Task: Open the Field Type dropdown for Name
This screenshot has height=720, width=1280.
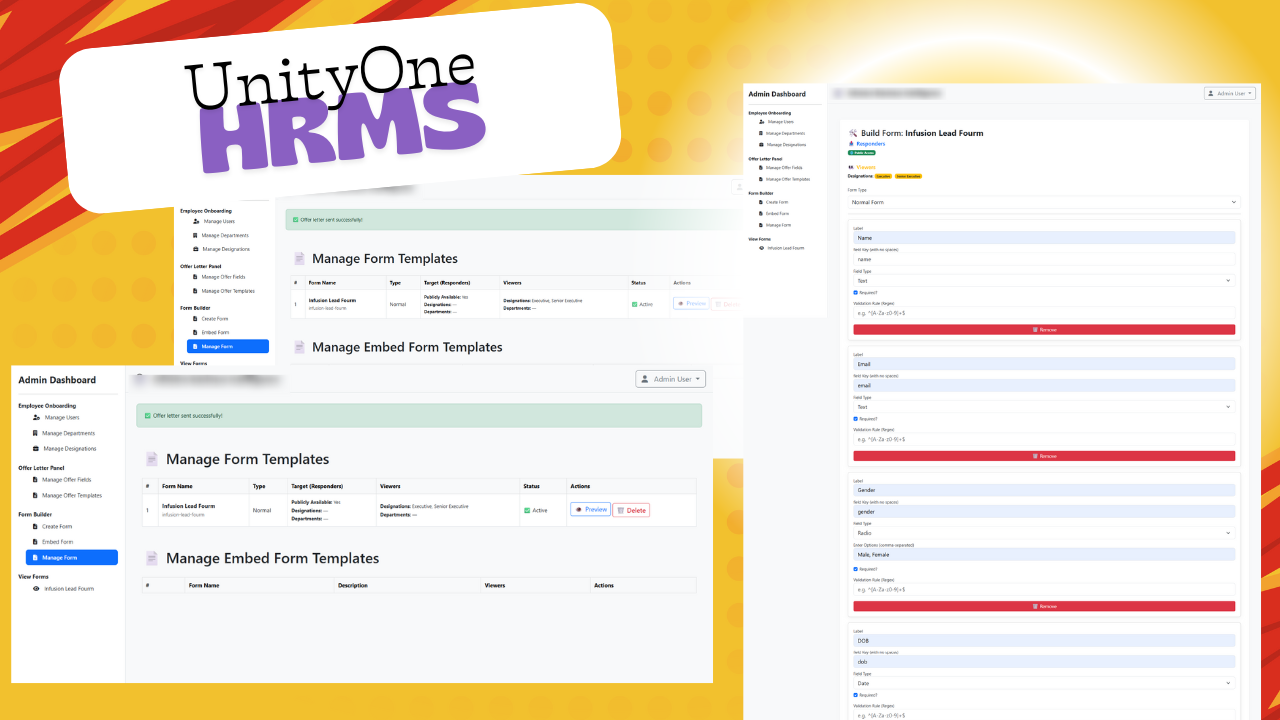Action: click(x=1043, y=280)
